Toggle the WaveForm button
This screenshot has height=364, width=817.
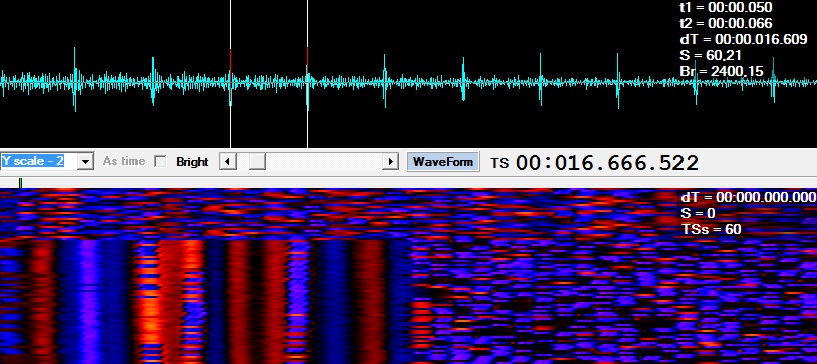pos(442,162)
